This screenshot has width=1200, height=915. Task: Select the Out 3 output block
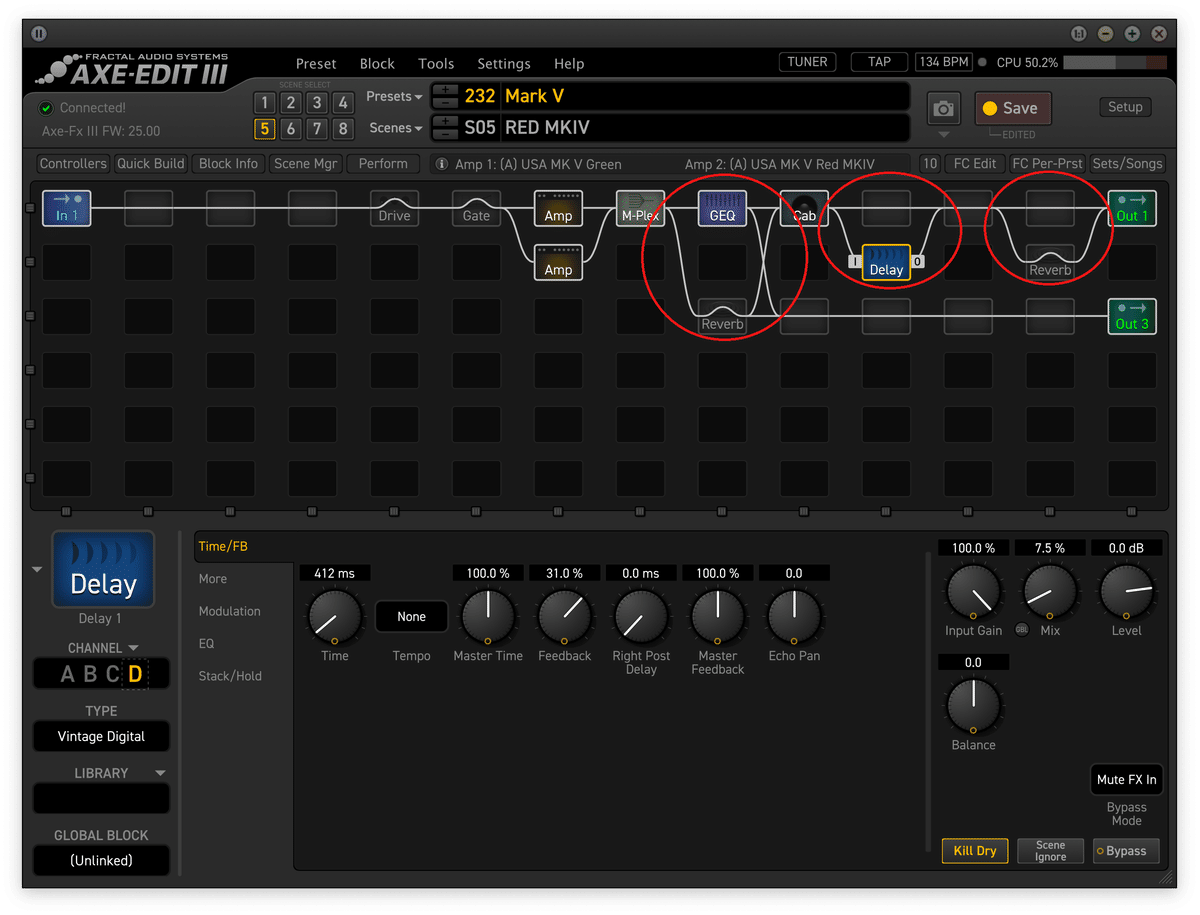point(1131,317)
